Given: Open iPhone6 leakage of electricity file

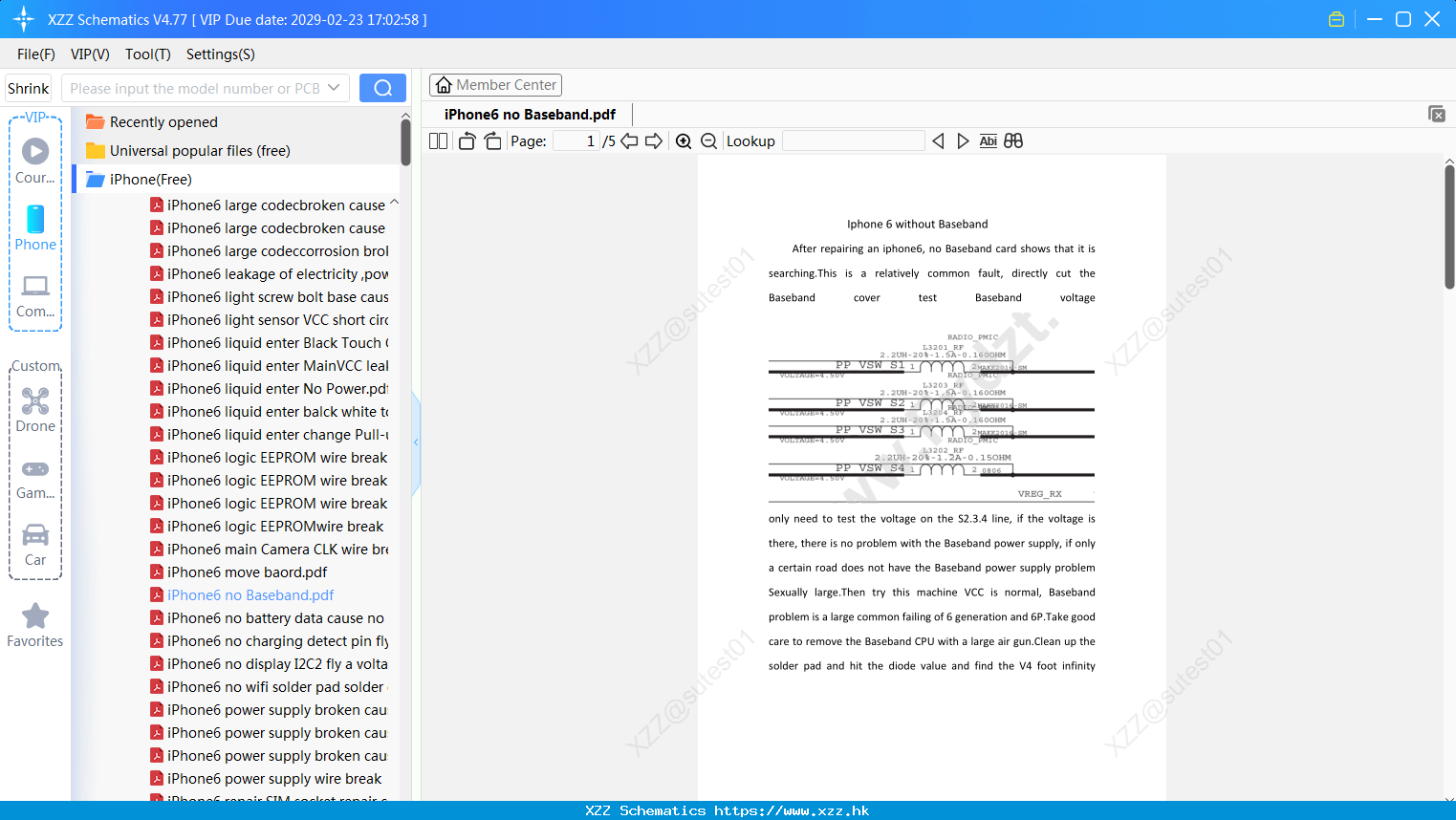Looking at the screenshot, I should point(270,274).
